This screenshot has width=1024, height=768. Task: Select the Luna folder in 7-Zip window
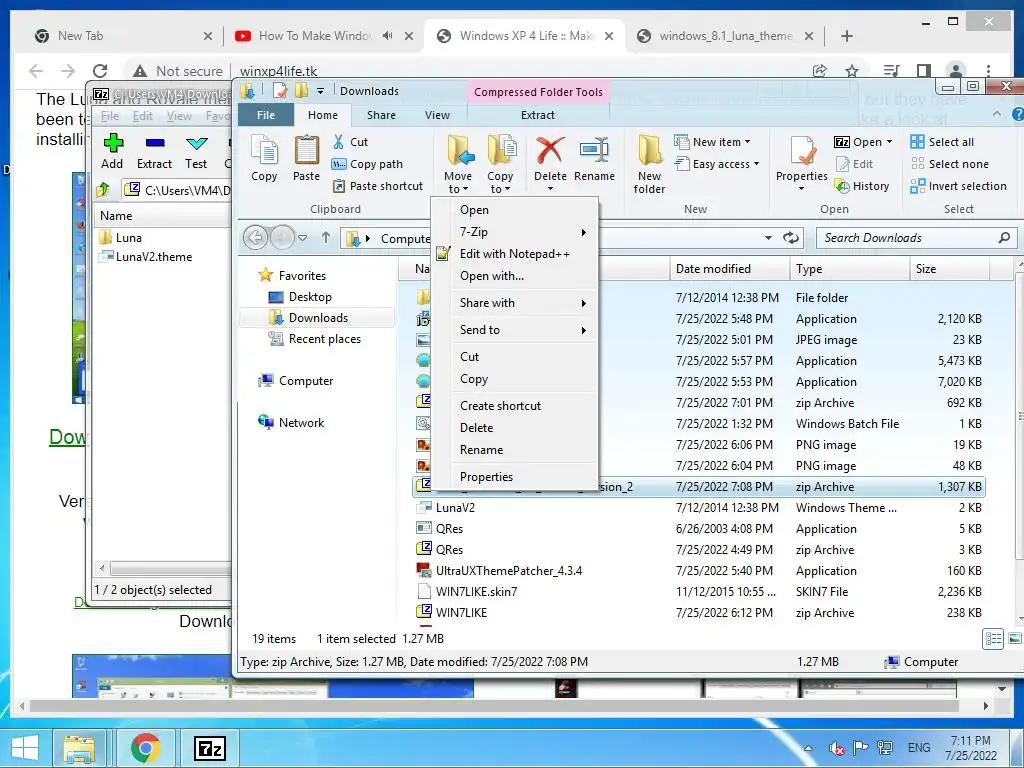tap(129, 238)
